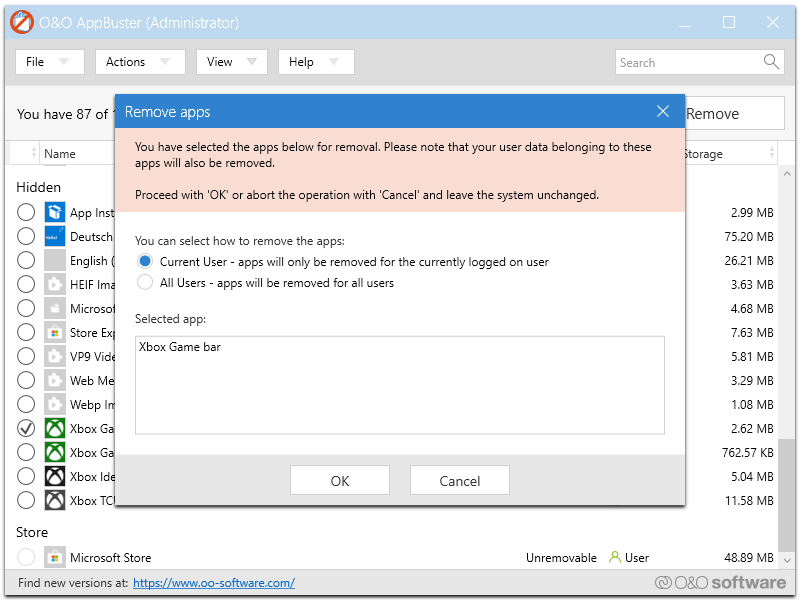This screenshot has height=600, width=800.
Task: Click the Xbox TCUI app icon
Action: pyautogui.click(x=55, y=500)
